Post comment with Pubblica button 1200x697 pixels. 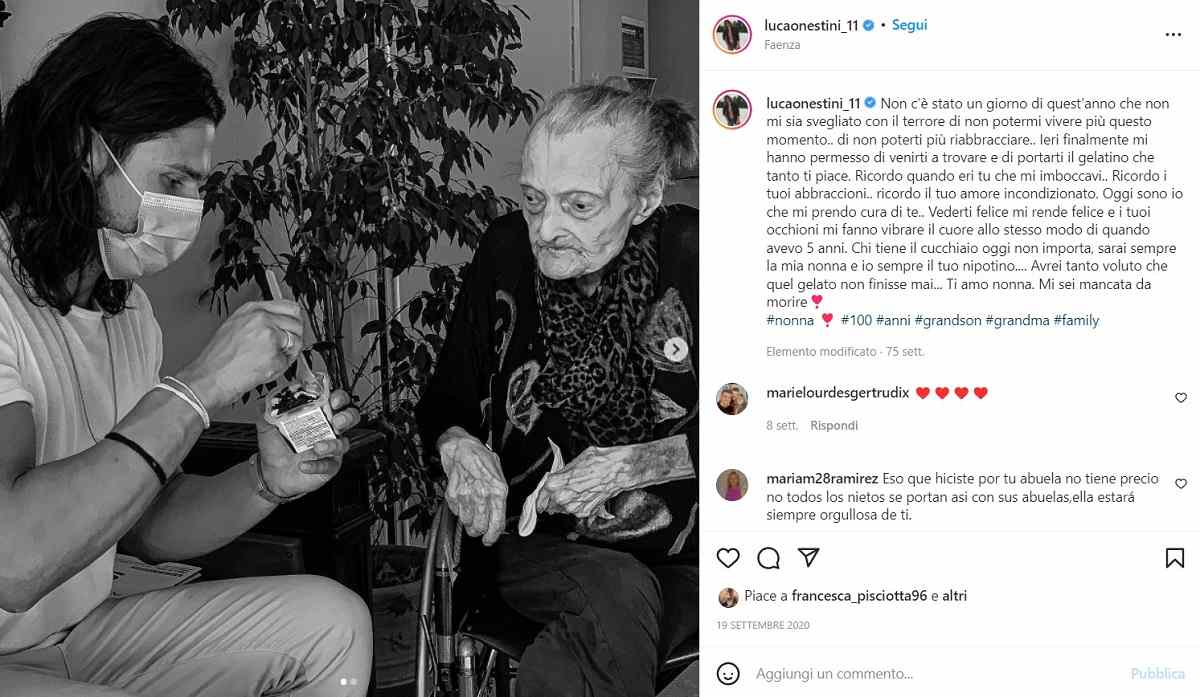(1157, 674)
